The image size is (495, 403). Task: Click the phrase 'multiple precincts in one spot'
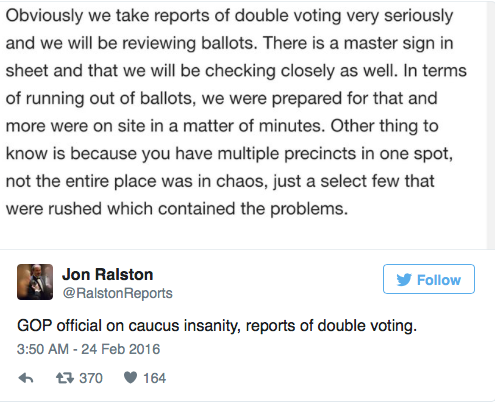[x=335, y=154]
